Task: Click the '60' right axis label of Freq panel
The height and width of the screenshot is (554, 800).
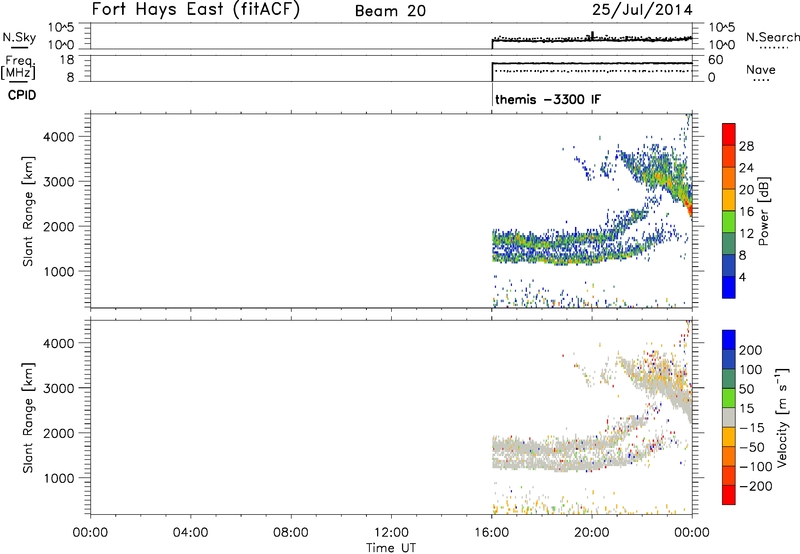Action: pyautogui.click(x=716, y=60)
